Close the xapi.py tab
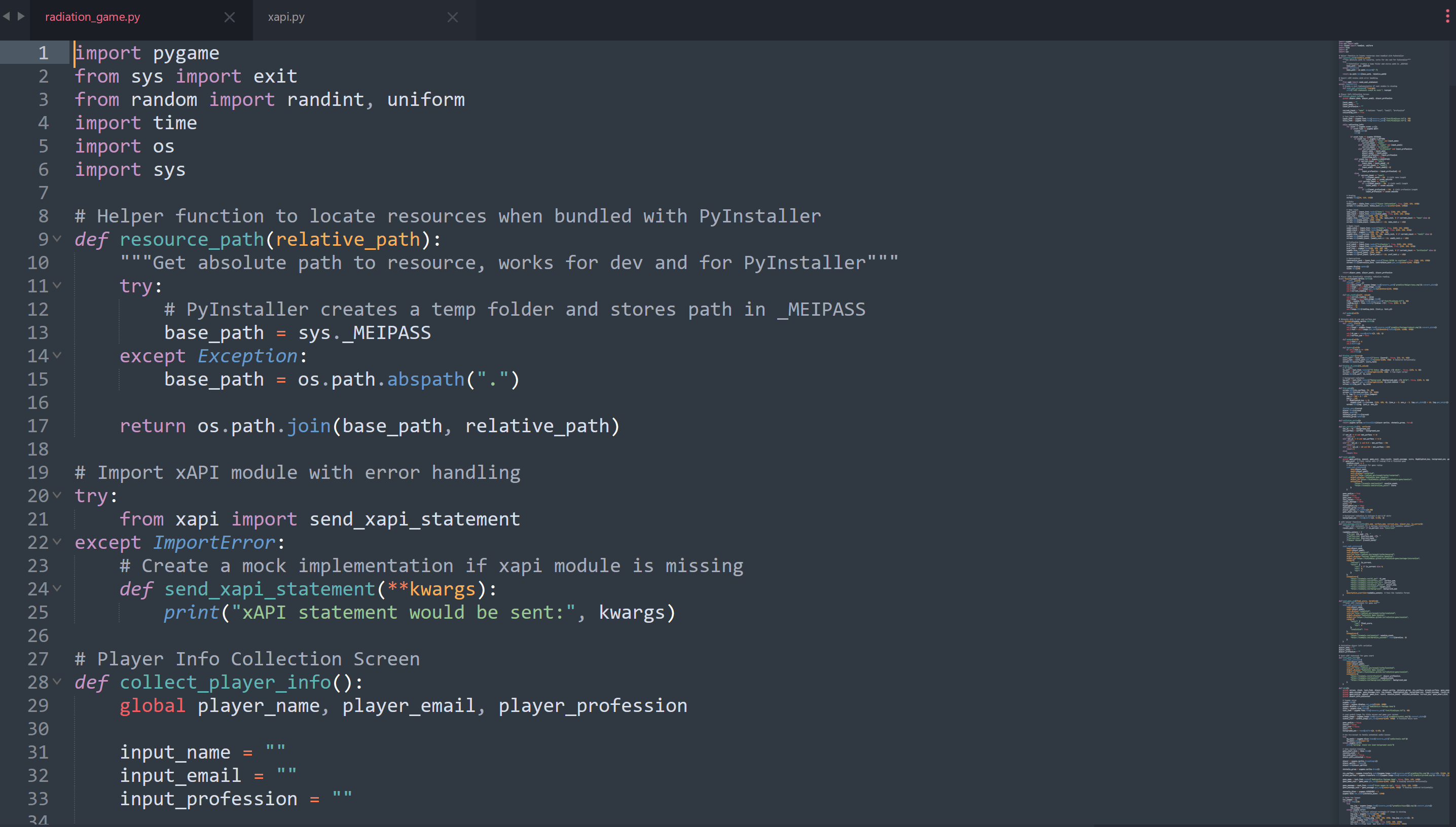The width and height of the screenshot is (1456, 827). (452, 18)
